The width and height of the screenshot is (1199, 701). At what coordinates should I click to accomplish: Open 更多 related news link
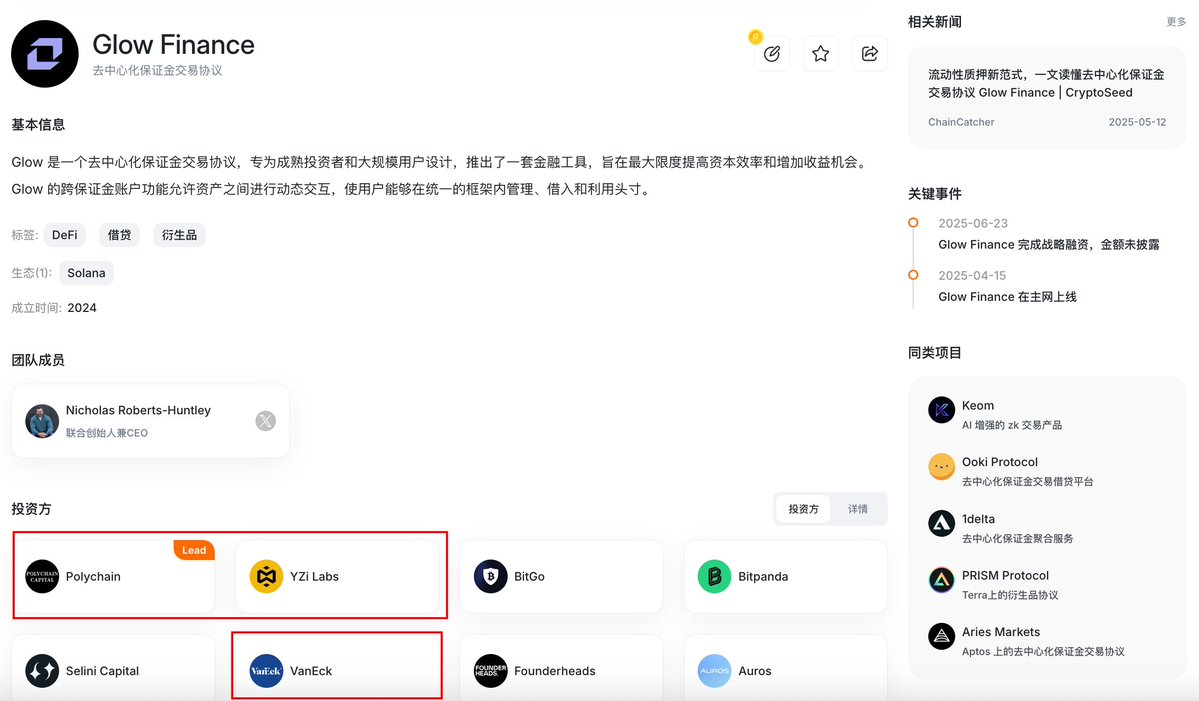coord(1176,22)
